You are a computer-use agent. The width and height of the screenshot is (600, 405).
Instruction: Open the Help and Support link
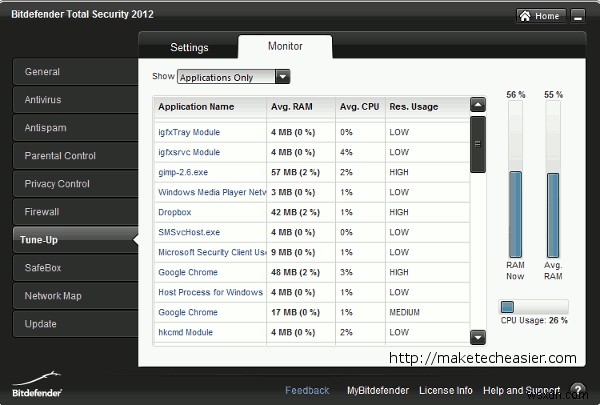[522, 391]
